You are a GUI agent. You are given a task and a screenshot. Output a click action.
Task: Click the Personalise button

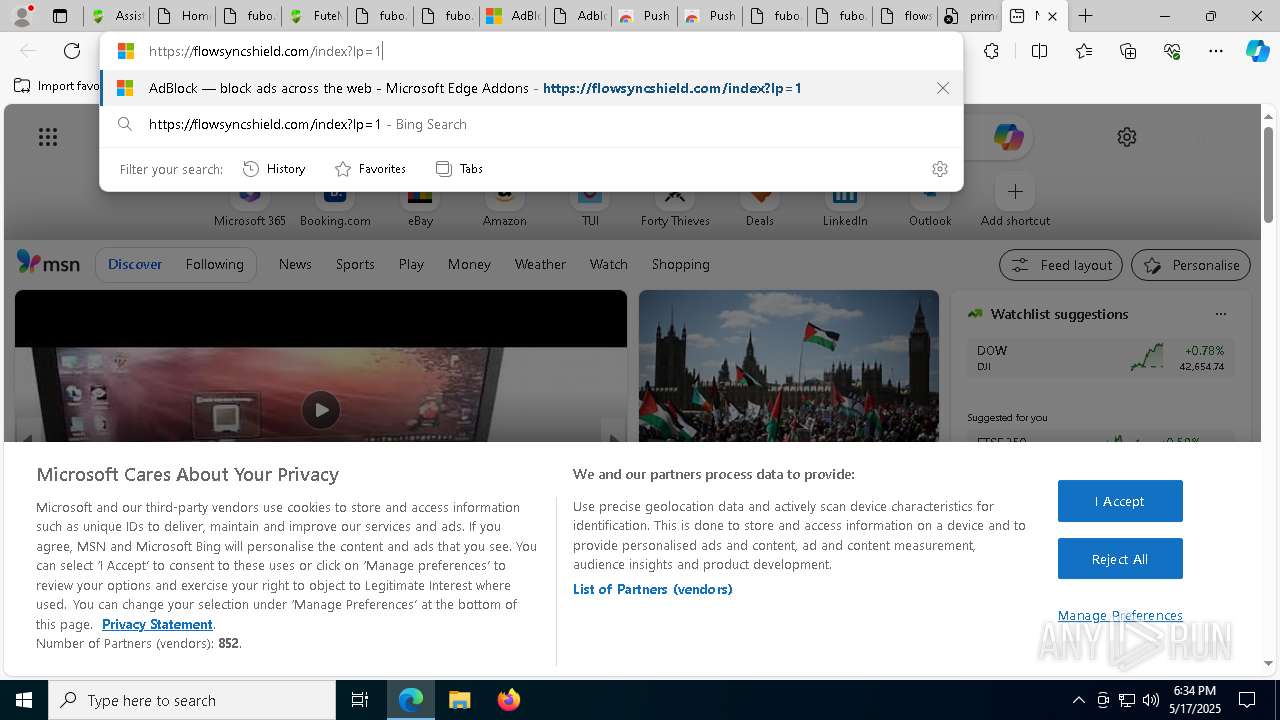click(1191, 265)
